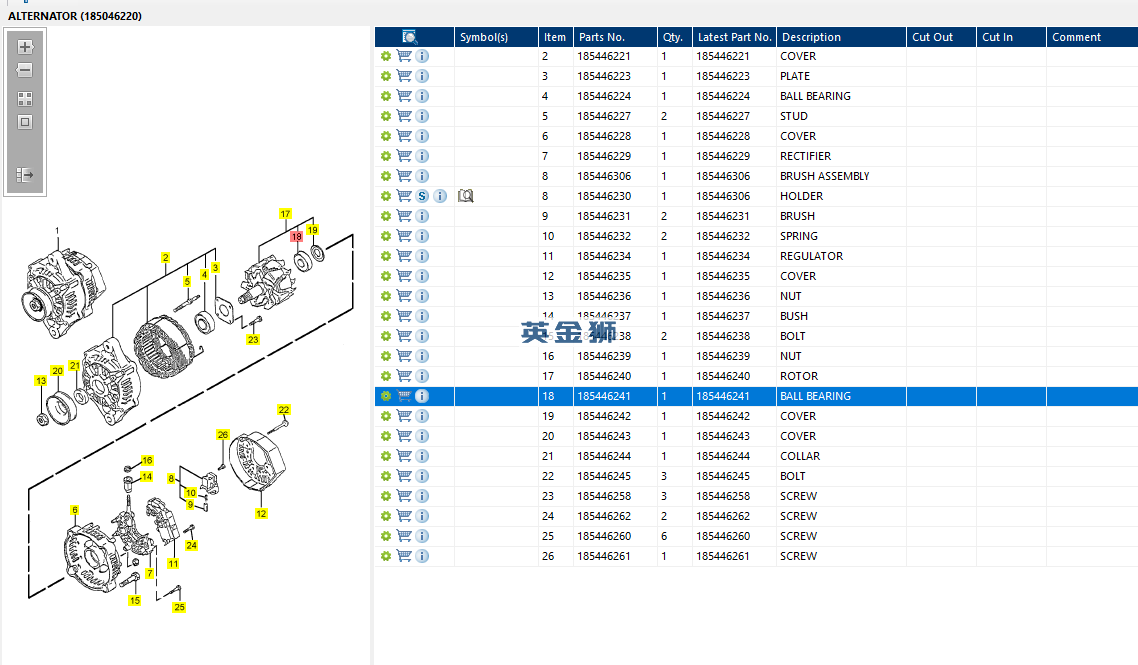Zoom in on the diagram with plus icon
The image size is (1138, 665).
(25, 47)
